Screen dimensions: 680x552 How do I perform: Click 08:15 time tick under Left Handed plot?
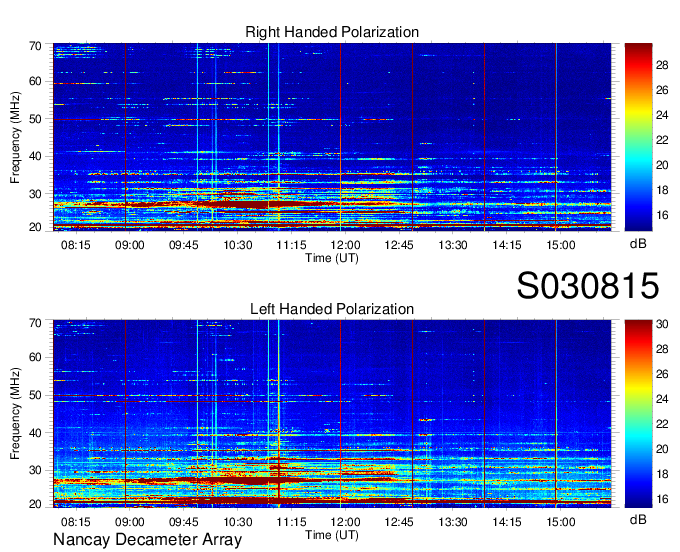coord(76,522)
